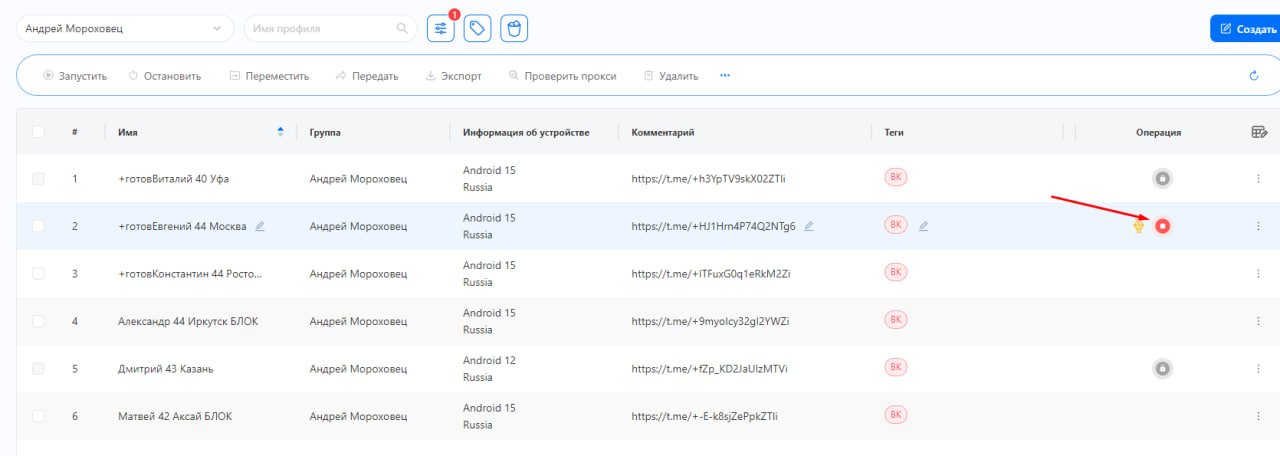
Task: Click the tag management icon
Action: tap(478, 29)
